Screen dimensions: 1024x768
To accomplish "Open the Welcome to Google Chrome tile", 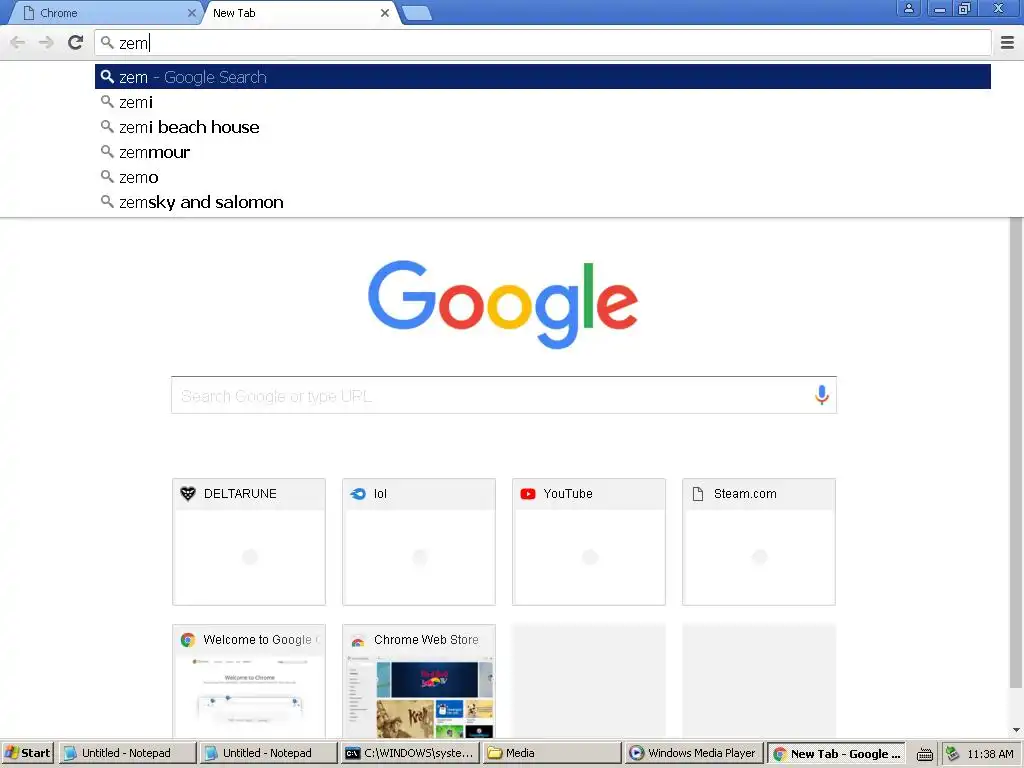I will 249,681.
